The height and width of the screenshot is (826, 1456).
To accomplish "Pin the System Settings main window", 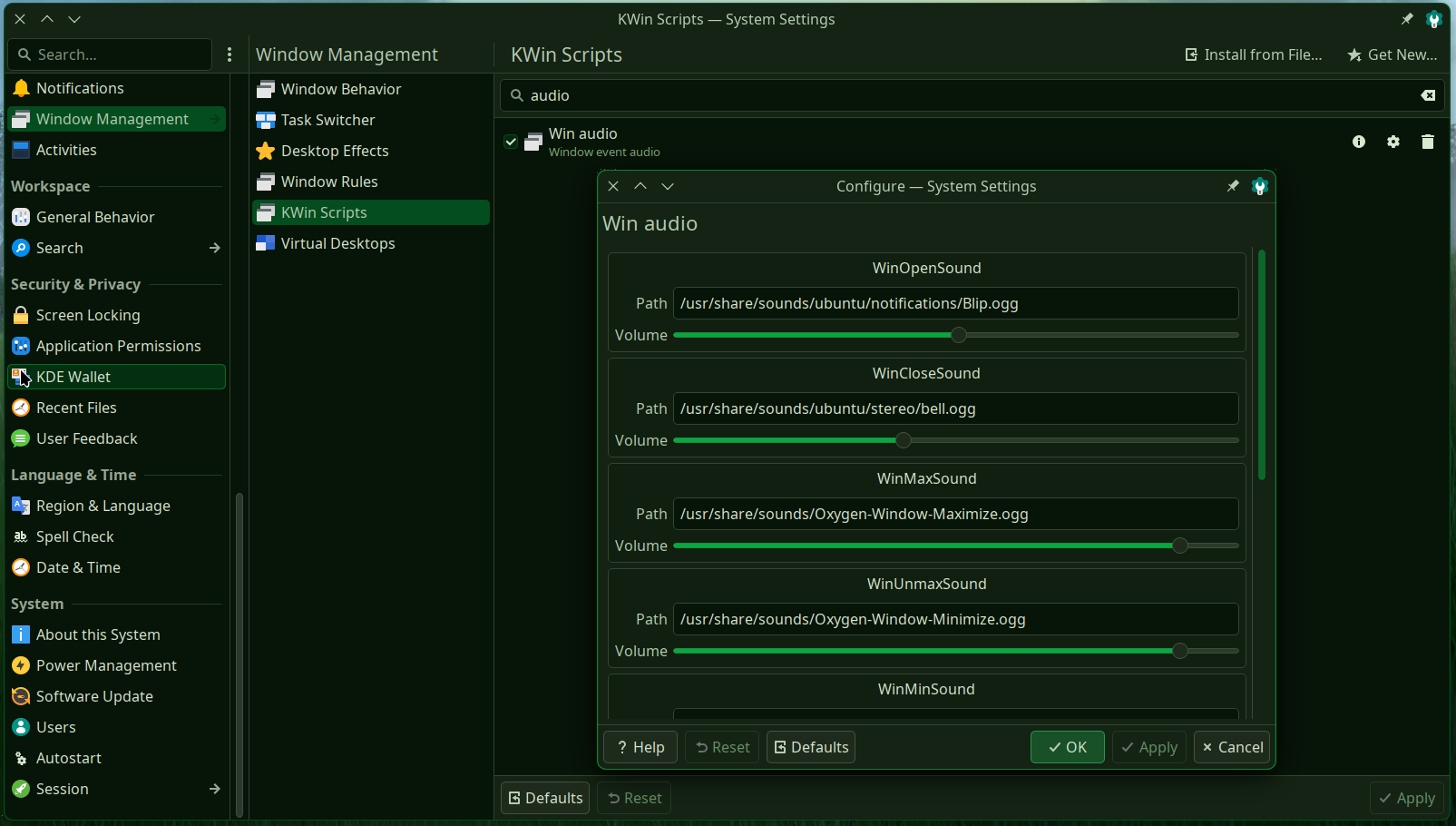I will [x=1407, y=19].
